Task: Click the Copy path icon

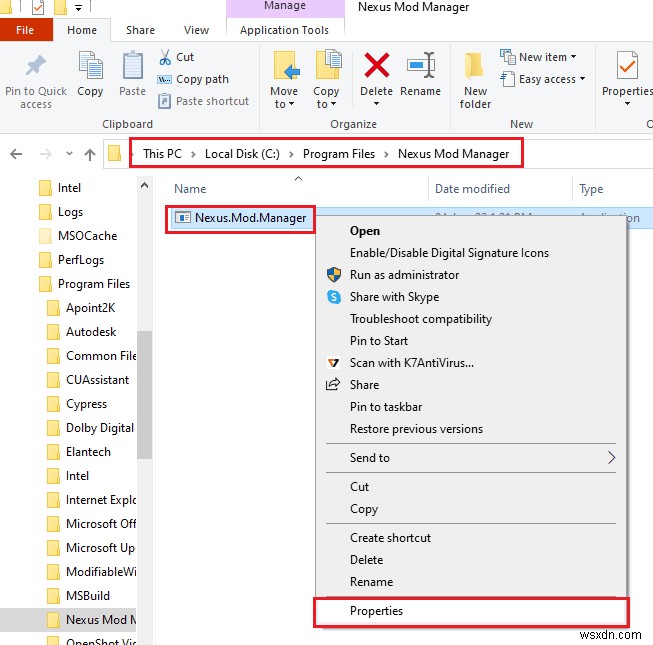Action: (164, 79)
